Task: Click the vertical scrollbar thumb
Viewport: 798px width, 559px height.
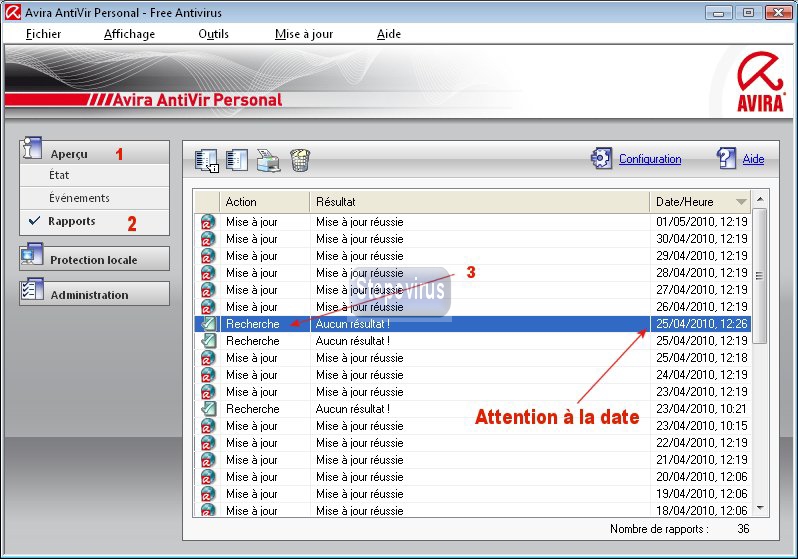Action: pyautogui.click(x=760, y=275)
